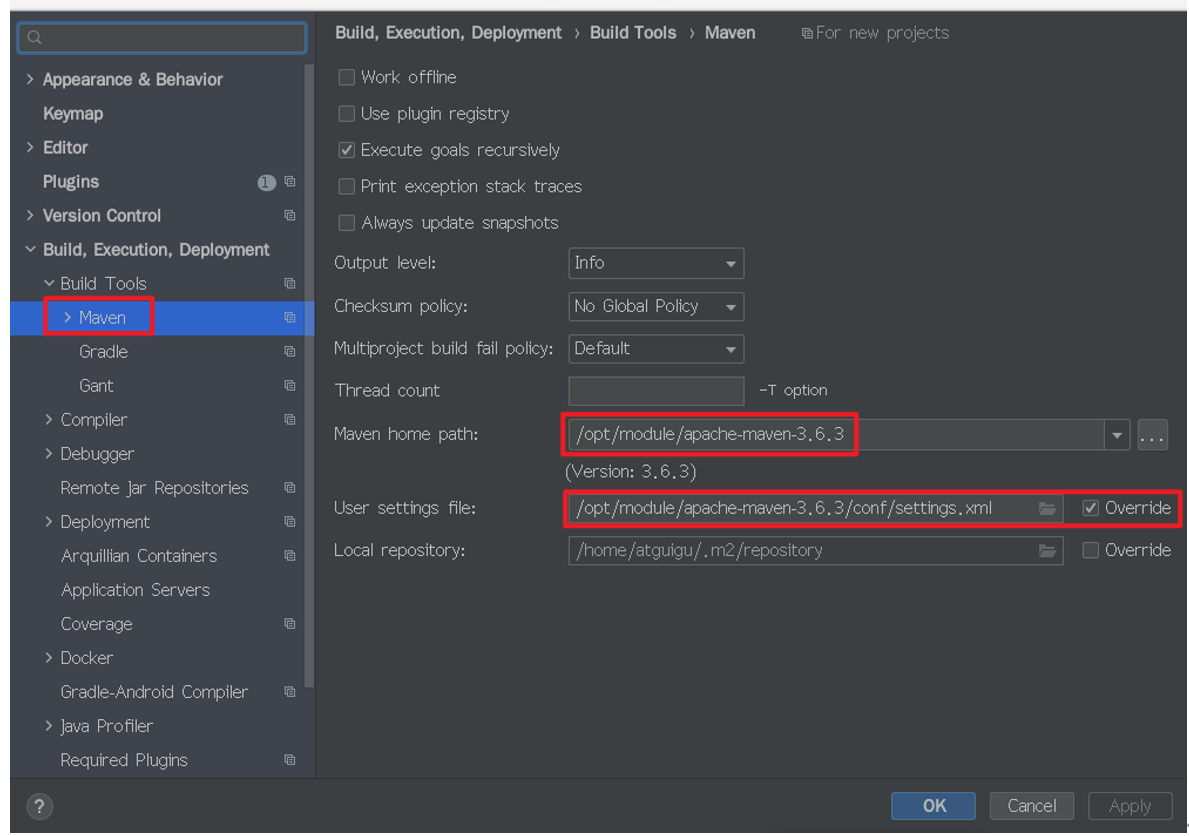Uncheck Execute goals recursively
Screen dimensions: 1189x836
point(347,150)
